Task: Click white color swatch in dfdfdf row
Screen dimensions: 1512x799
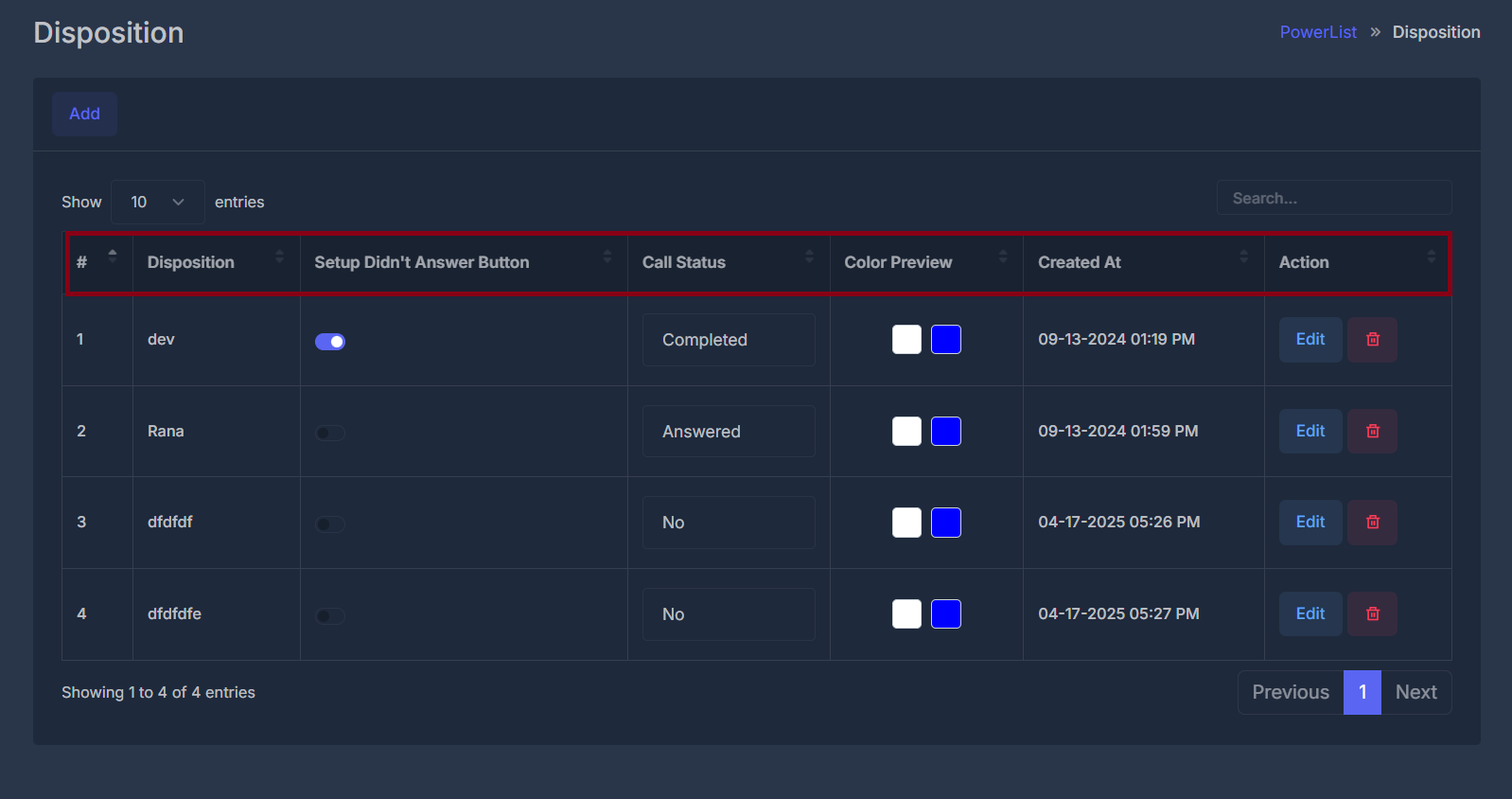Action: click(906, 523)
